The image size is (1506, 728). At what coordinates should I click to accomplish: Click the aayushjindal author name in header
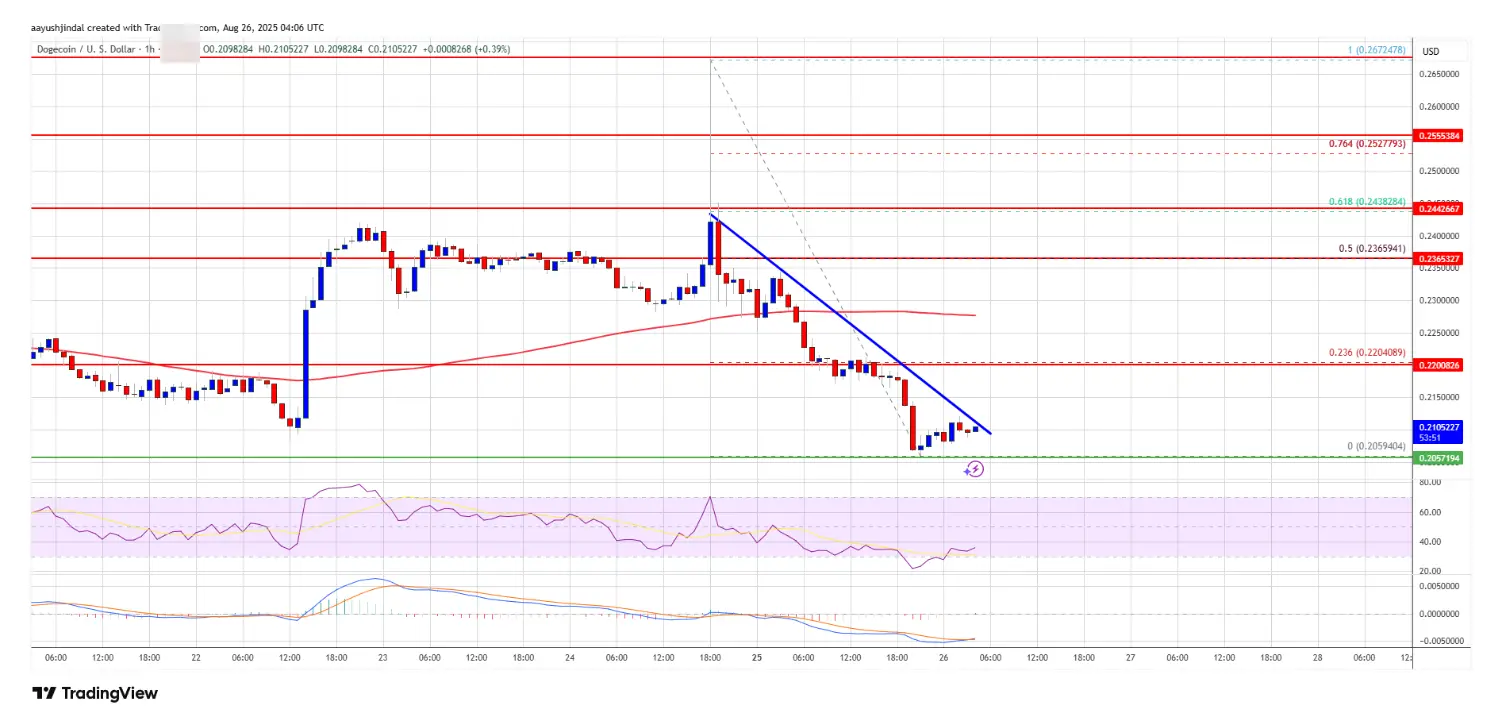pos(59,29)
